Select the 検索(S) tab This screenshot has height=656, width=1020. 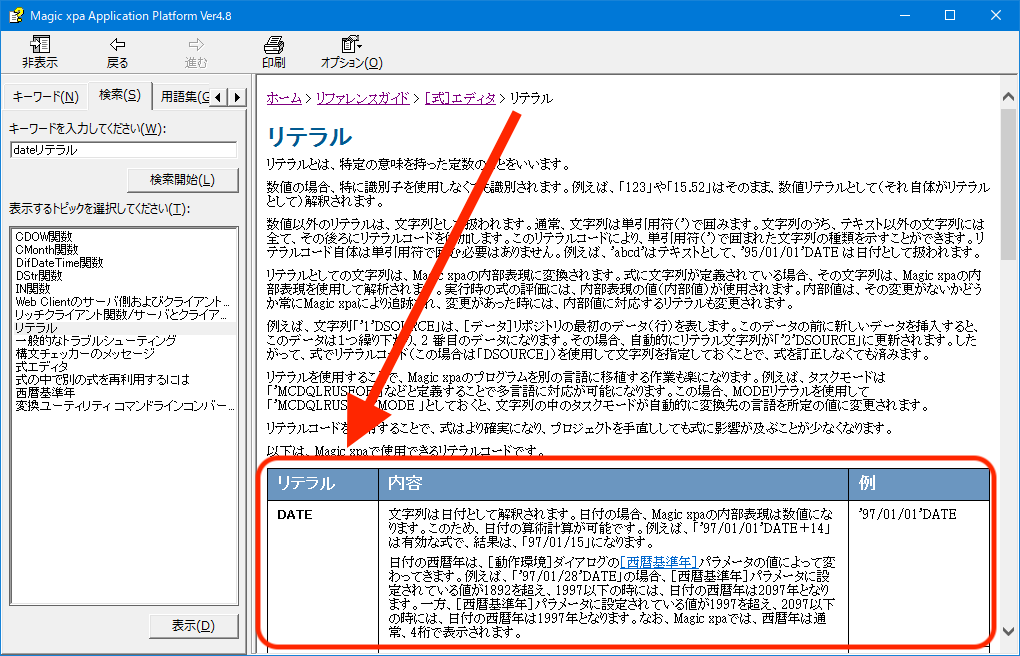pyautogui.click(x=119, y=96)
